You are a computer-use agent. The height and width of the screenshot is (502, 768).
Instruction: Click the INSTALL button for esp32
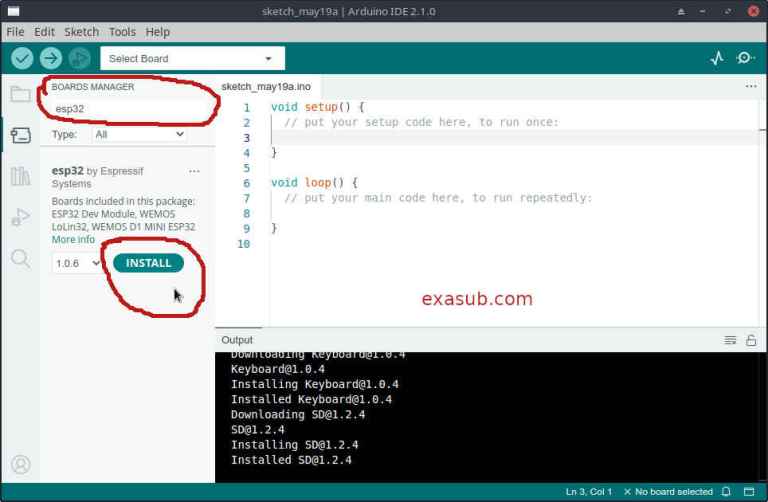148,263
